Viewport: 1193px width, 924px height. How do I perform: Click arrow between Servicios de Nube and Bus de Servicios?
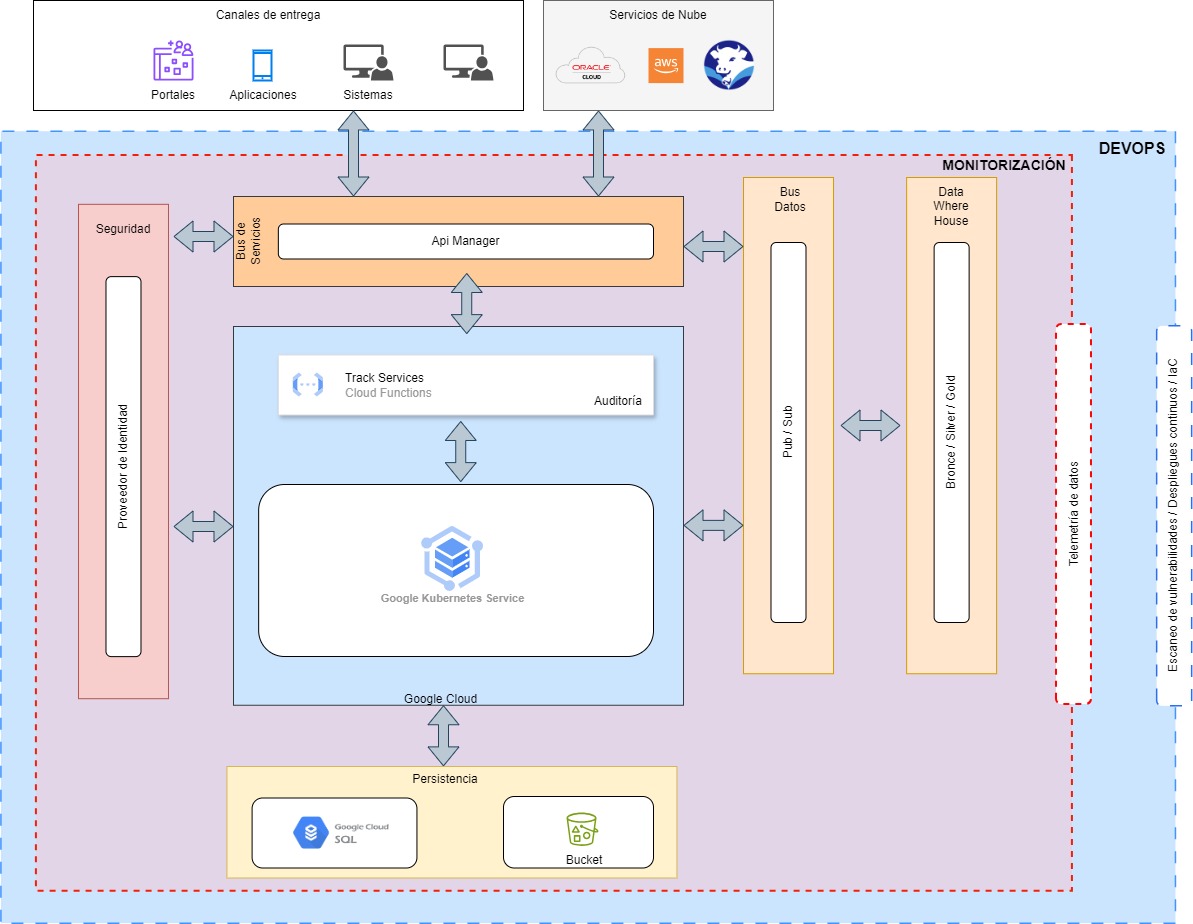pyautogui.click(x=599, y=154)
